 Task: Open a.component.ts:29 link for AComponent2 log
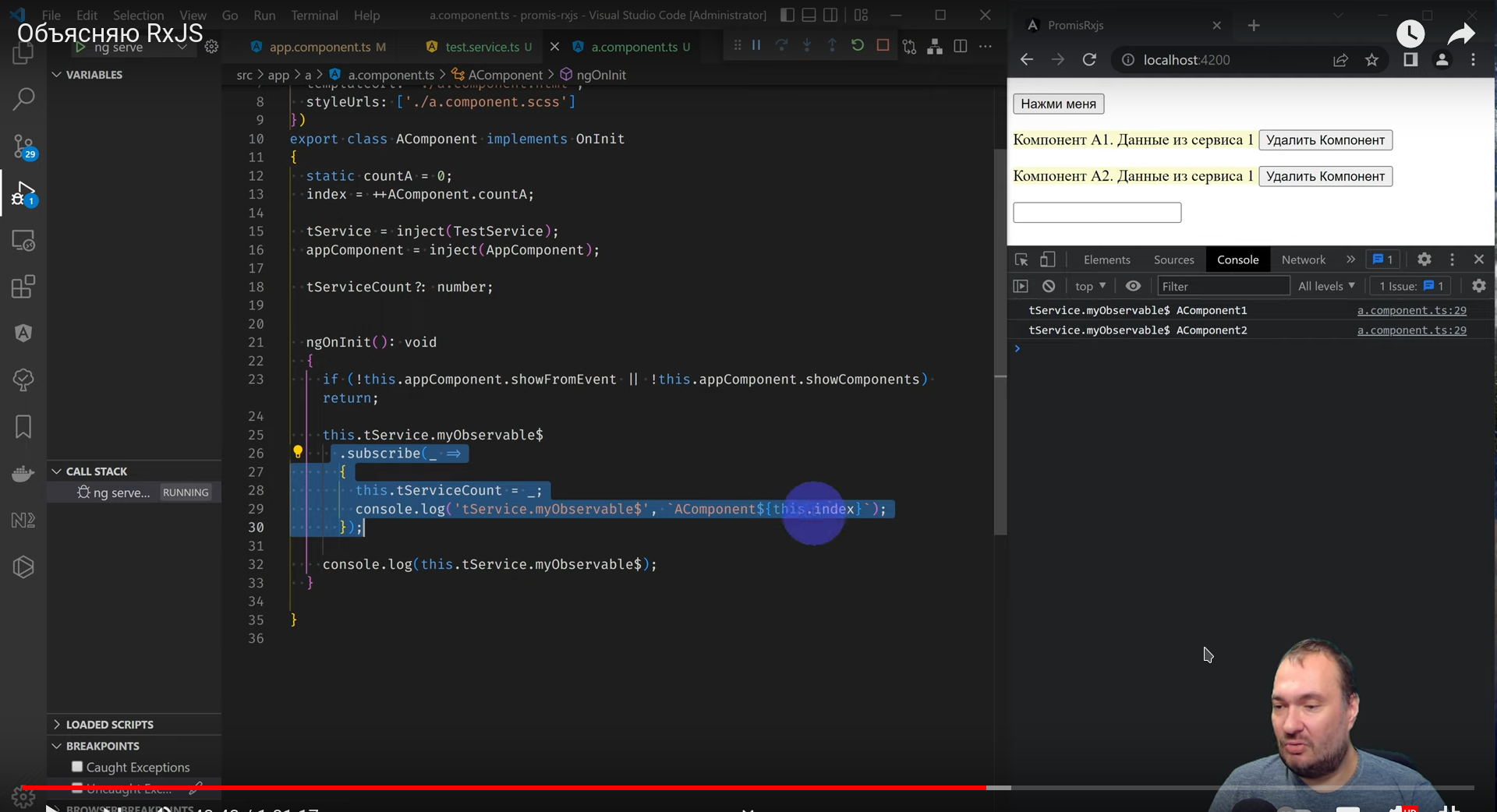(x=1411, y=330)
